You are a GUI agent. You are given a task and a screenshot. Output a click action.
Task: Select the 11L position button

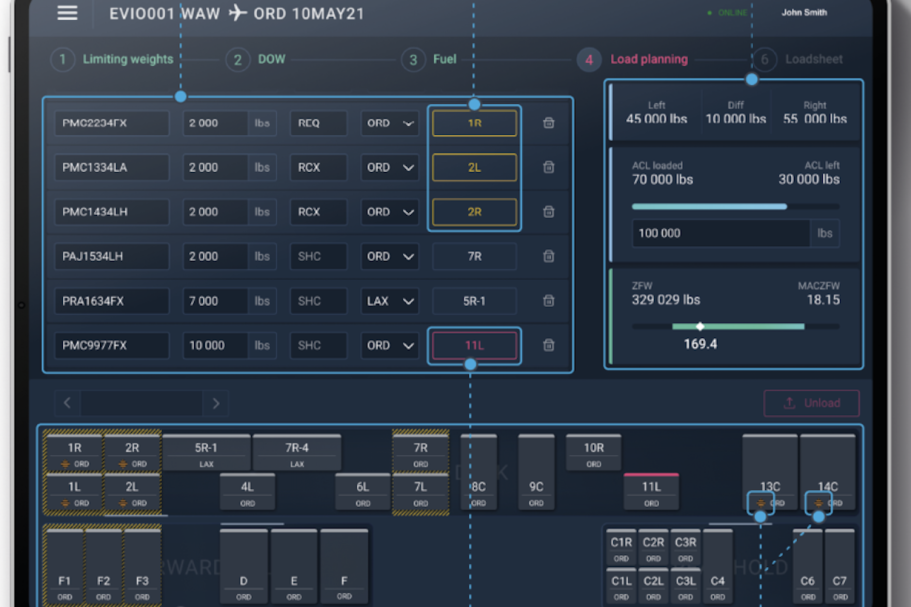[474, 346]
